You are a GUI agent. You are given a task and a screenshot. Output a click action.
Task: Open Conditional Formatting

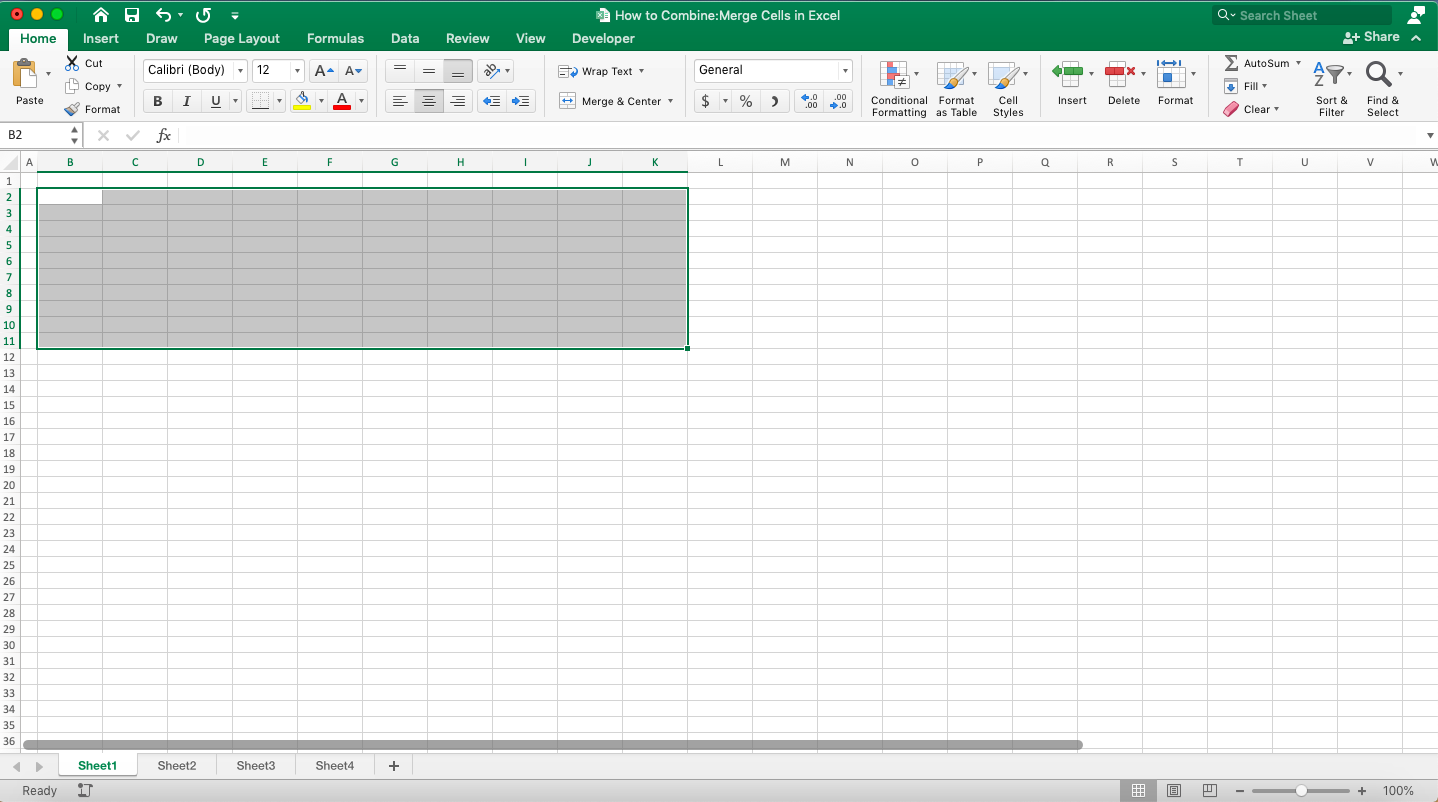899,89
